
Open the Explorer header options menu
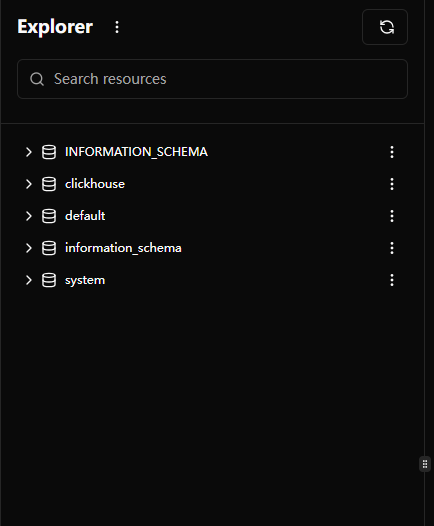click(117, 27)
